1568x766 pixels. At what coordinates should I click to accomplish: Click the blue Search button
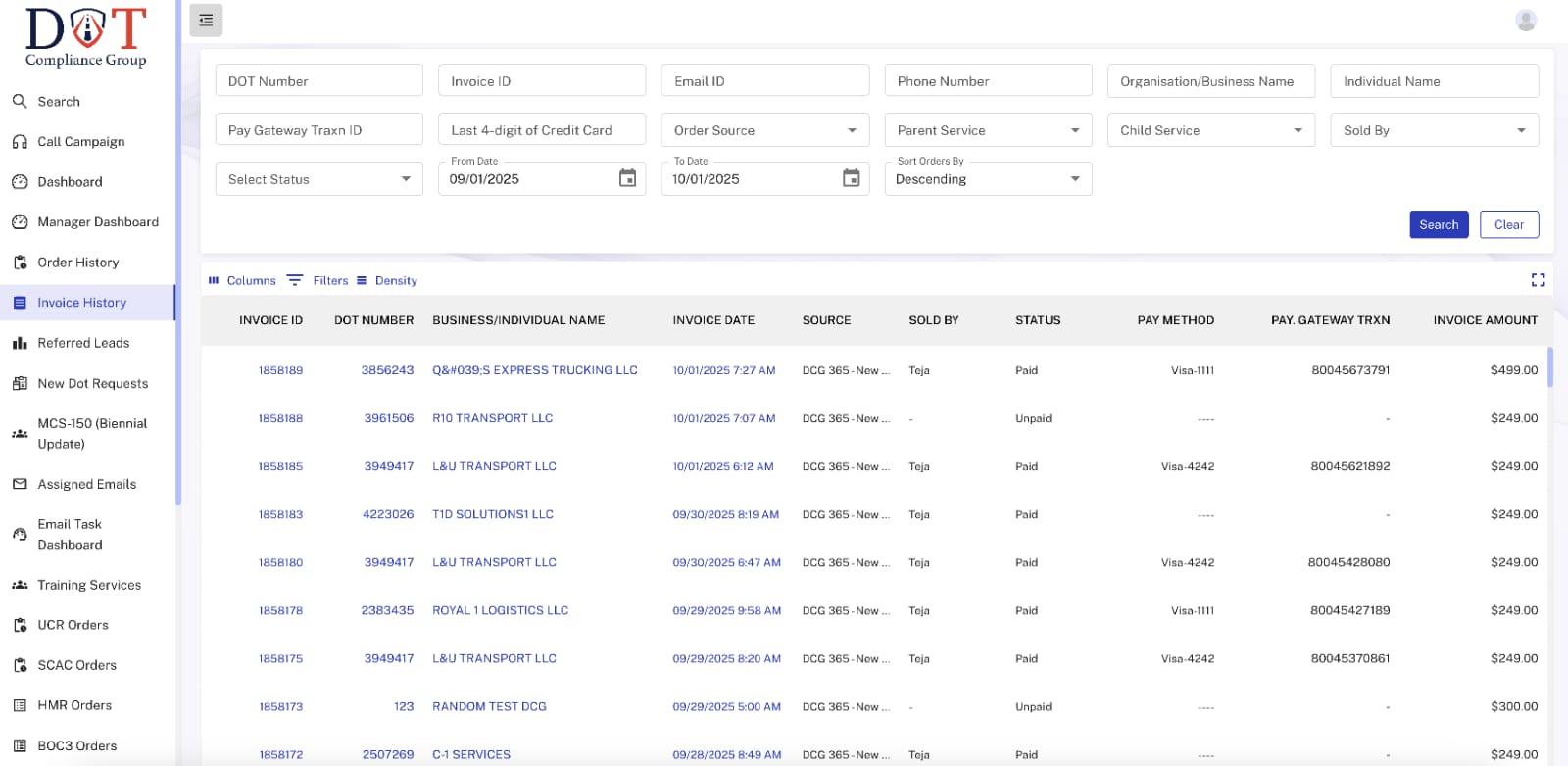tap(1438, 224)
